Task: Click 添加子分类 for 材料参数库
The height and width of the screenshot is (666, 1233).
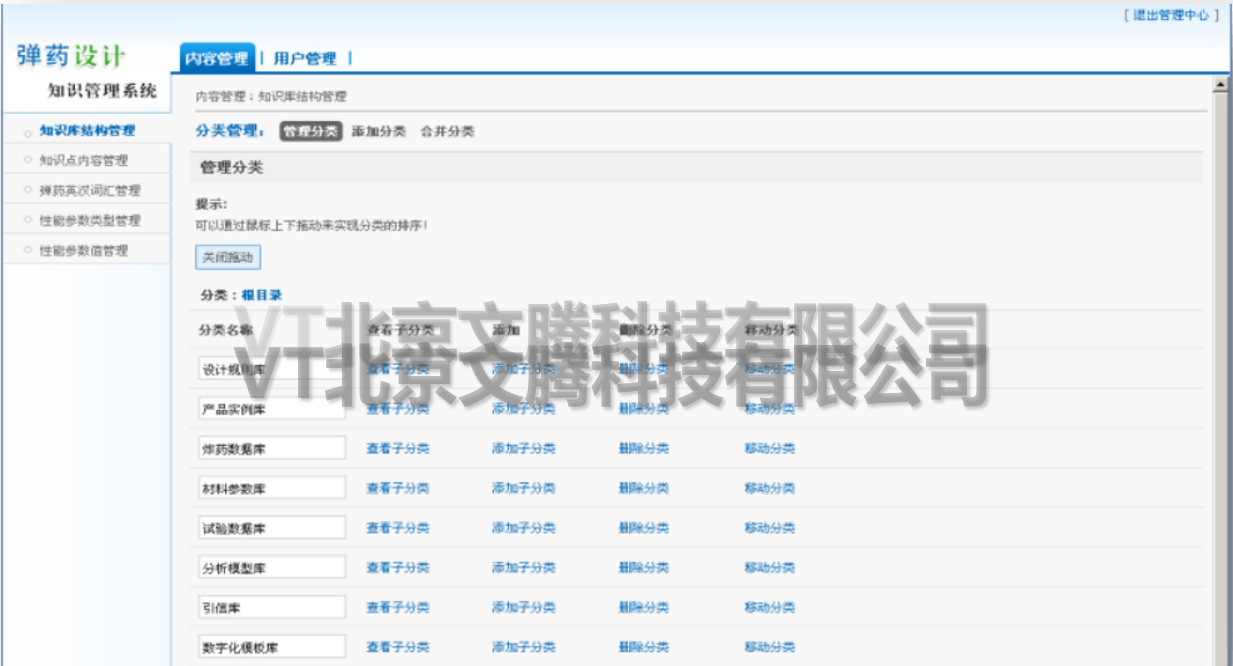Action: [x=523, y=489]
